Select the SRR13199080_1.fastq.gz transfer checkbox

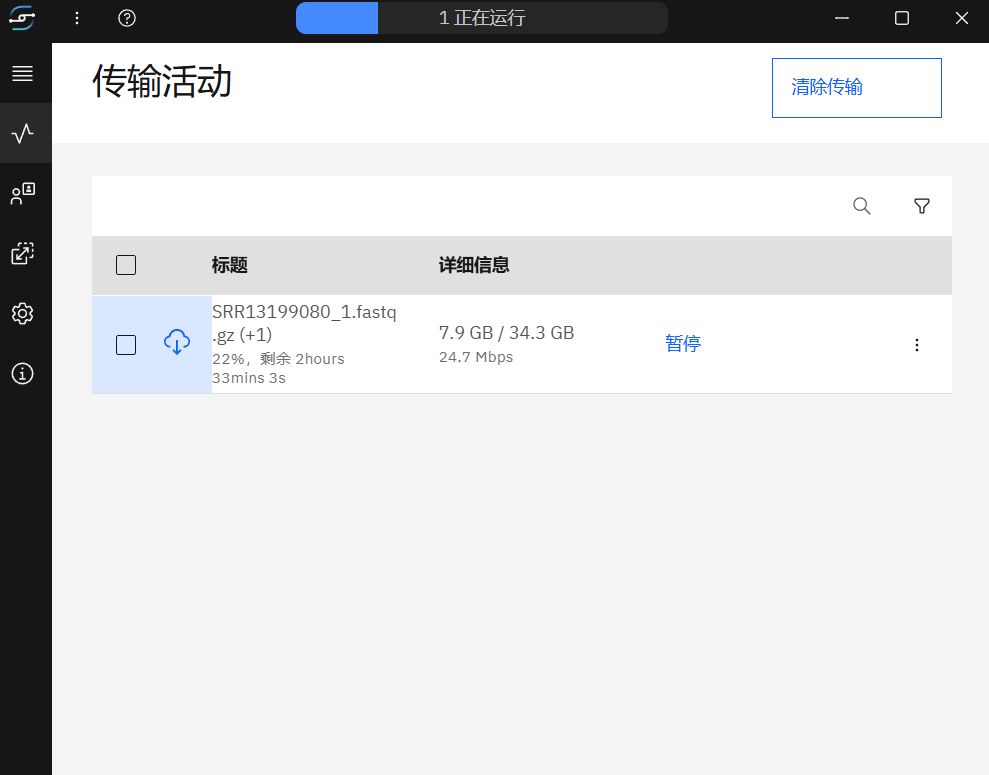pos(126,345)
